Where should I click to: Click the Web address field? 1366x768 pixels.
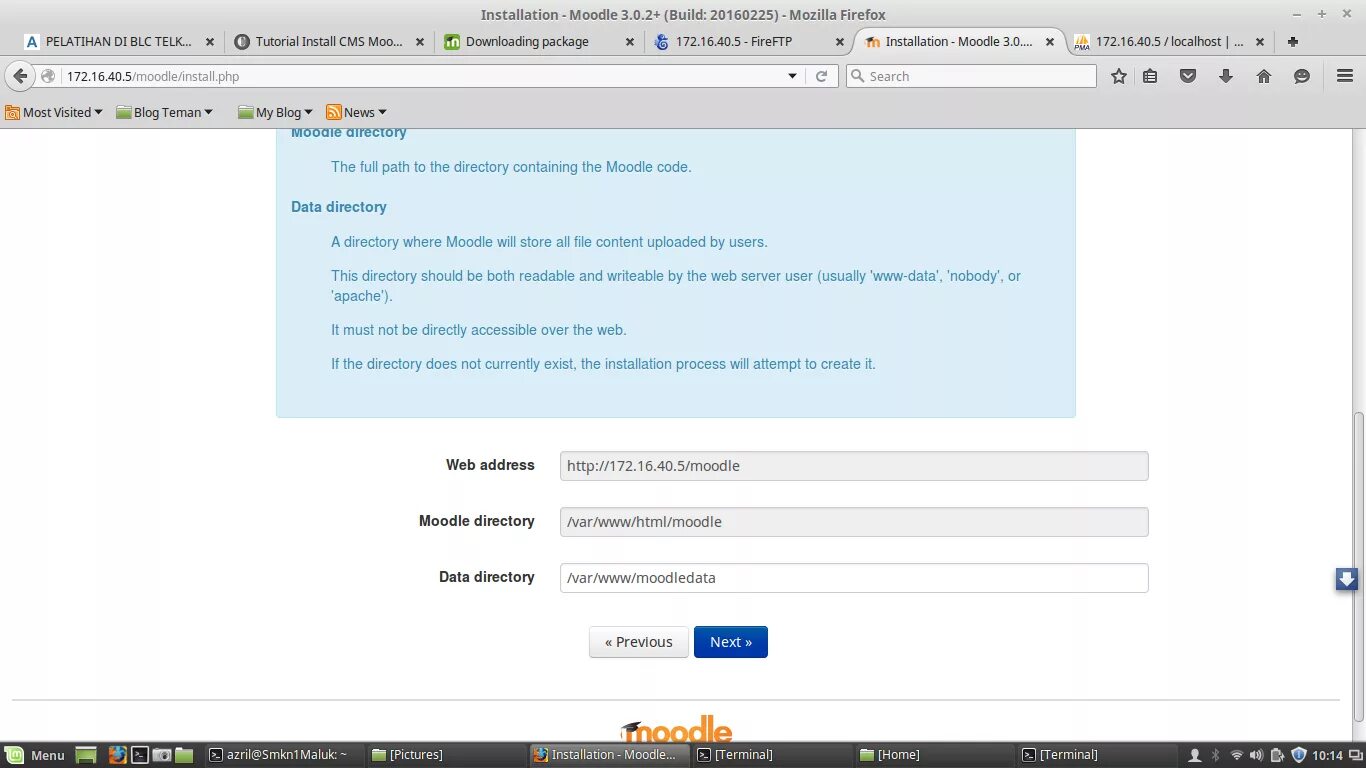point(854,466)
